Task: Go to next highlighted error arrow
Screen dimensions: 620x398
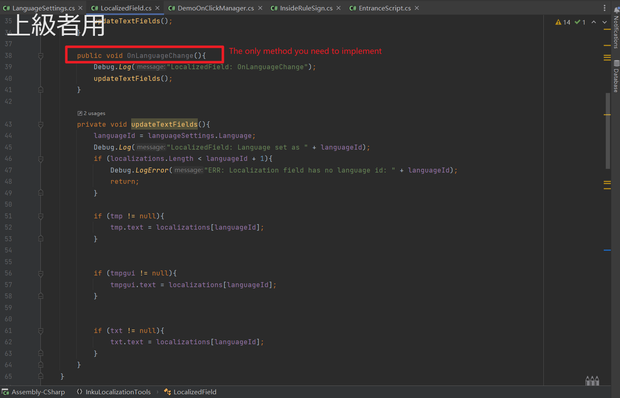Action: pos(605,22)
